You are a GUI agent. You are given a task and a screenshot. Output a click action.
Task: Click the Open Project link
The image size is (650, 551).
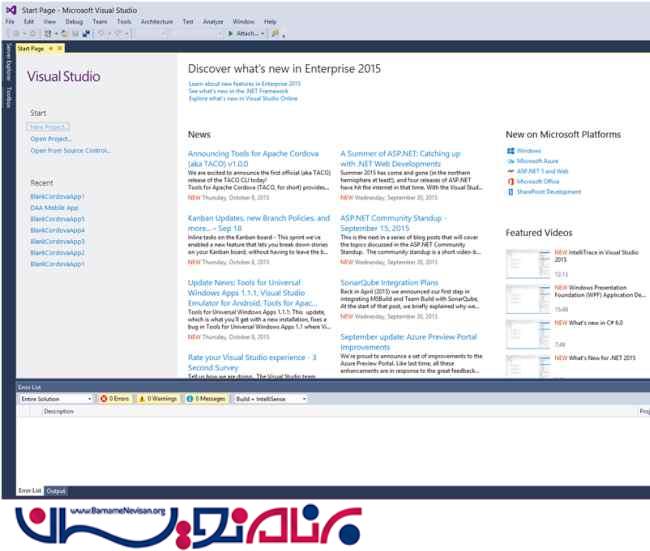pos(51,139)
